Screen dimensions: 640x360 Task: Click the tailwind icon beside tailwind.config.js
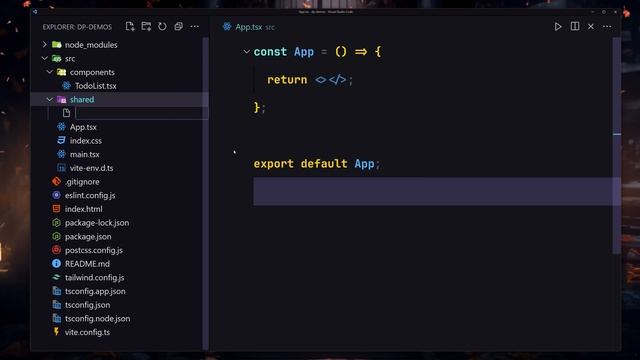pyautogui.click(x=56, y=277)
